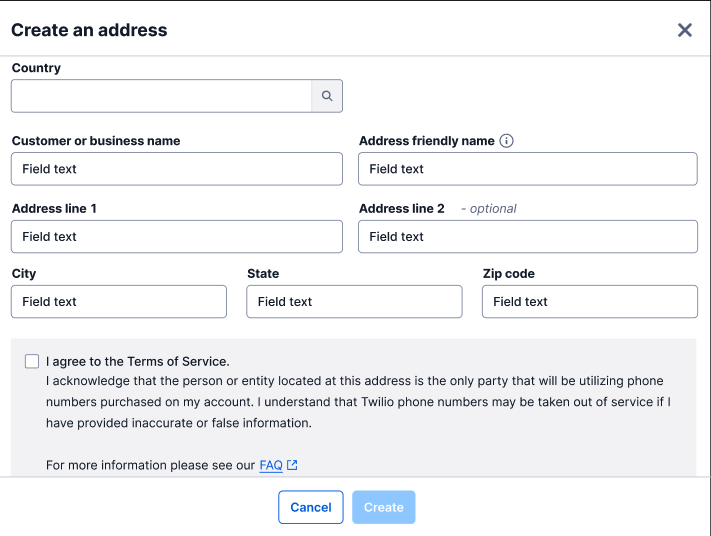
Task: Select the Zip code input box
Action: point(589,302)
